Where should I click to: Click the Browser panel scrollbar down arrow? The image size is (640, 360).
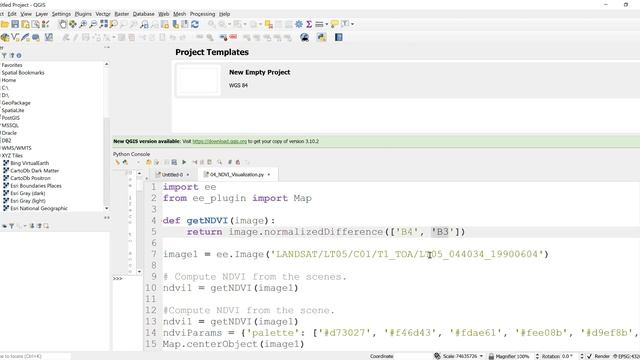coord(107,208)
